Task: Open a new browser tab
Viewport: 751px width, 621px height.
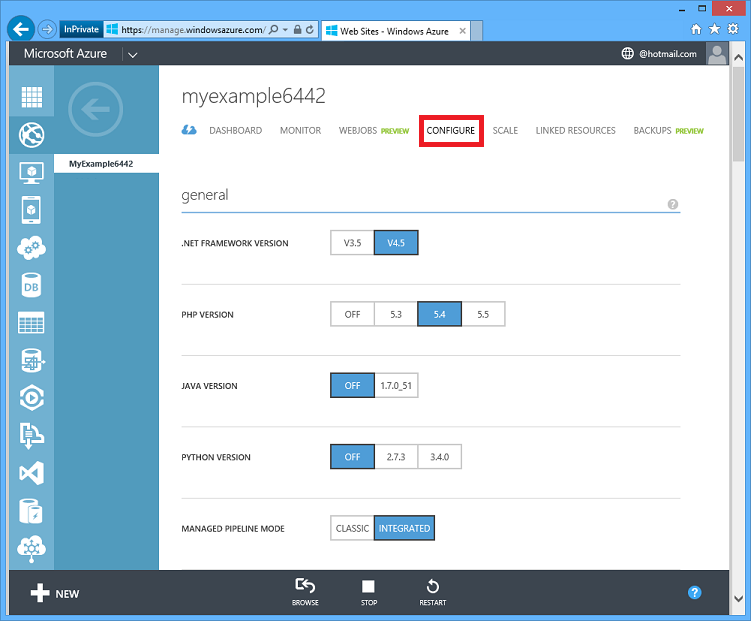Action: point(477,31)
